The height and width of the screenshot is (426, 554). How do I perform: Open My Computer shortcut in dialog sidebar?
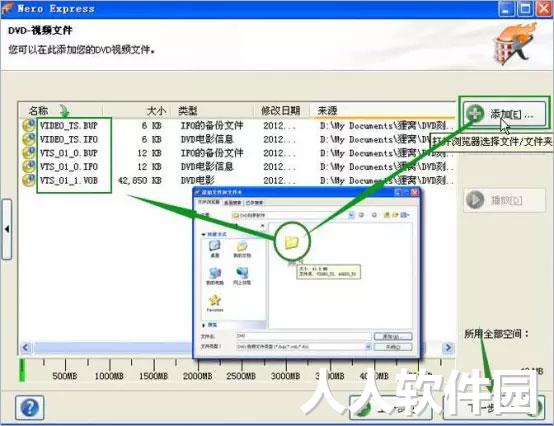[215, 276]
